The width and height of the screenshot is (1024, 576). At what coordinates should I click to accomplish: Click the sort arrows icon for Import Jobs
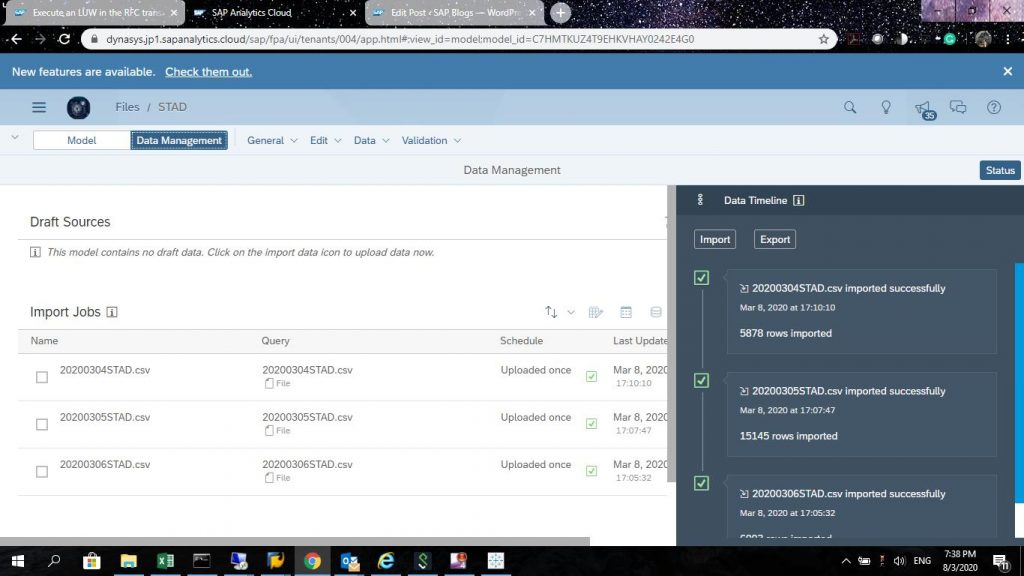pos(551,312)
